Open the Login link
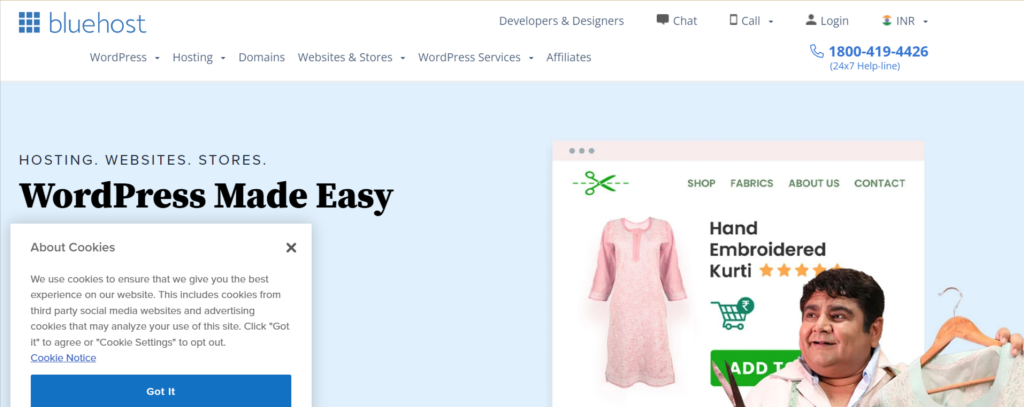Image resolution: width=1024 pixels, height=407 pixels. coord(835,21)
